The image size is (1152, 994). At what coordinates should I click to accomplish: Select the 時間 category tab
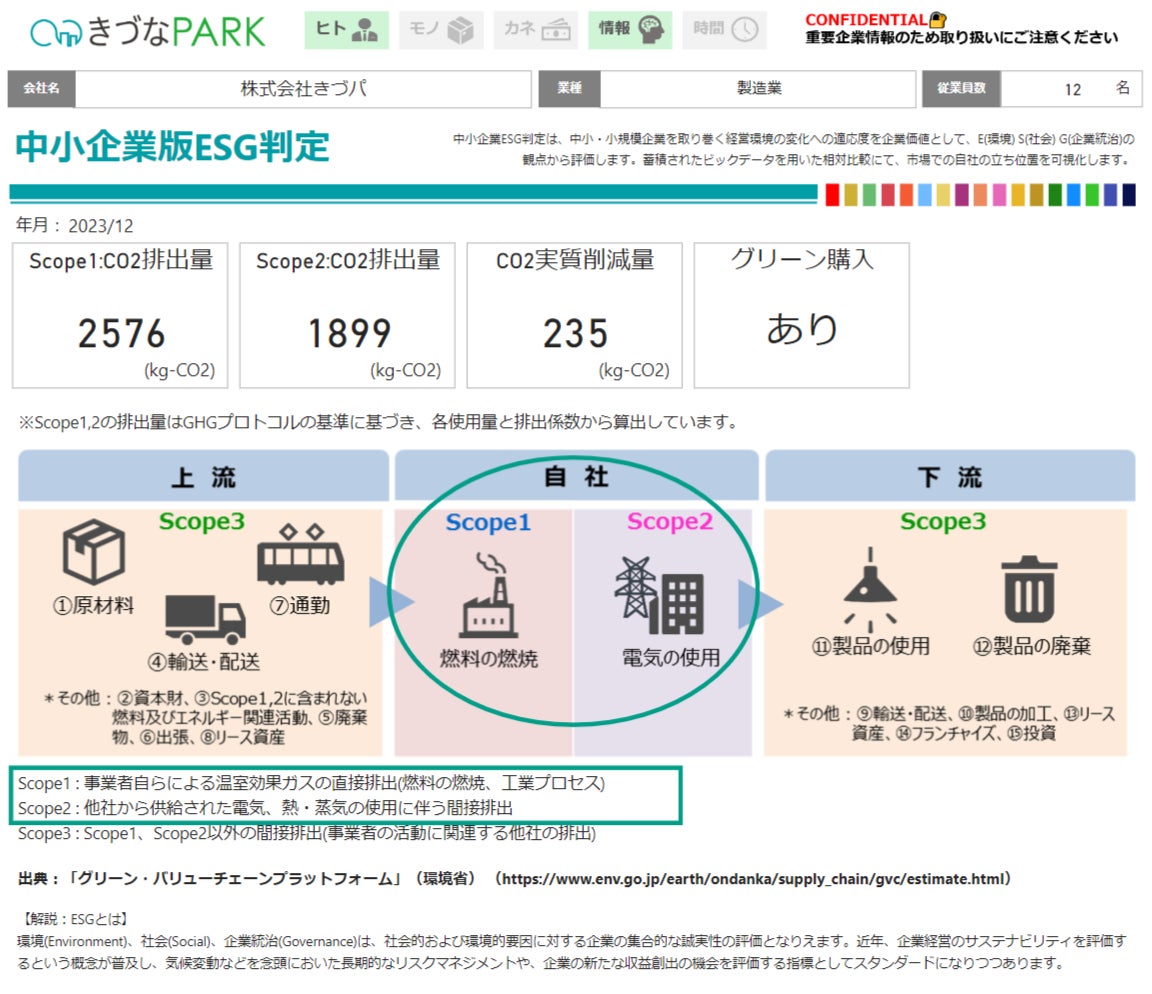pyautogui.click(x=724, y=29)
